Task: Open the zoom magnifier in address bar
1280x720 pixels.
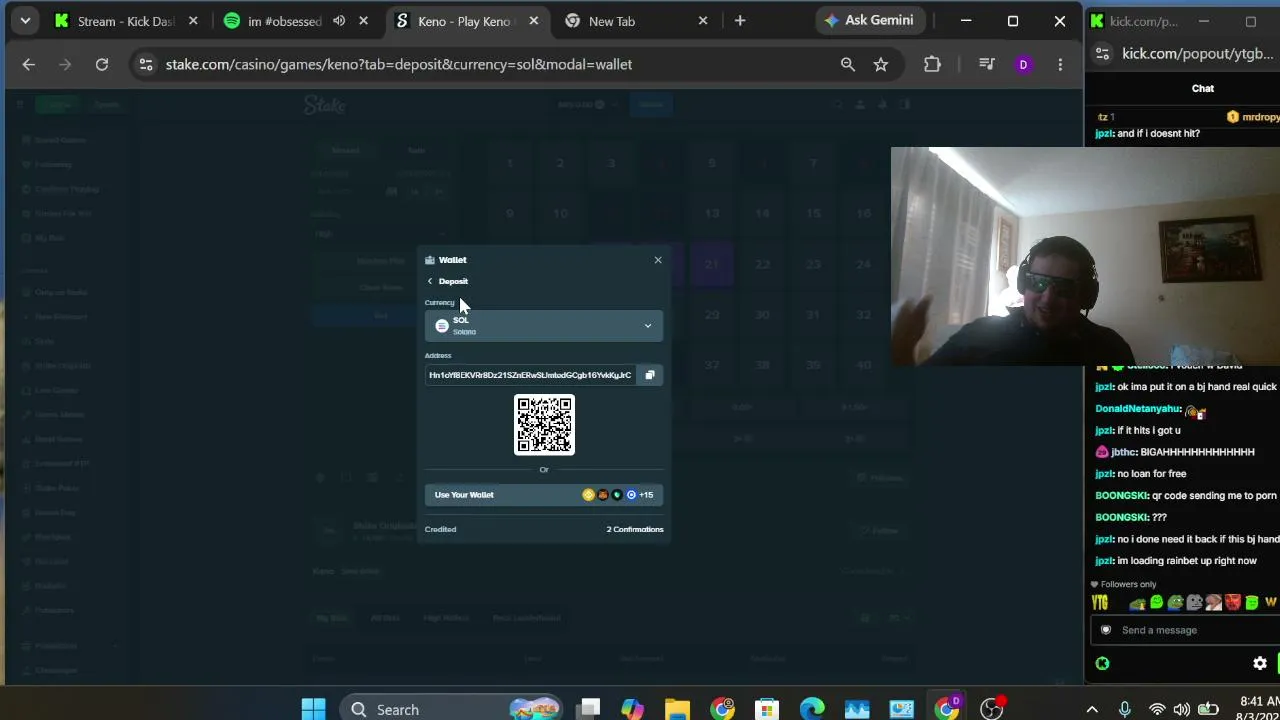Action: tap(848, 64)
